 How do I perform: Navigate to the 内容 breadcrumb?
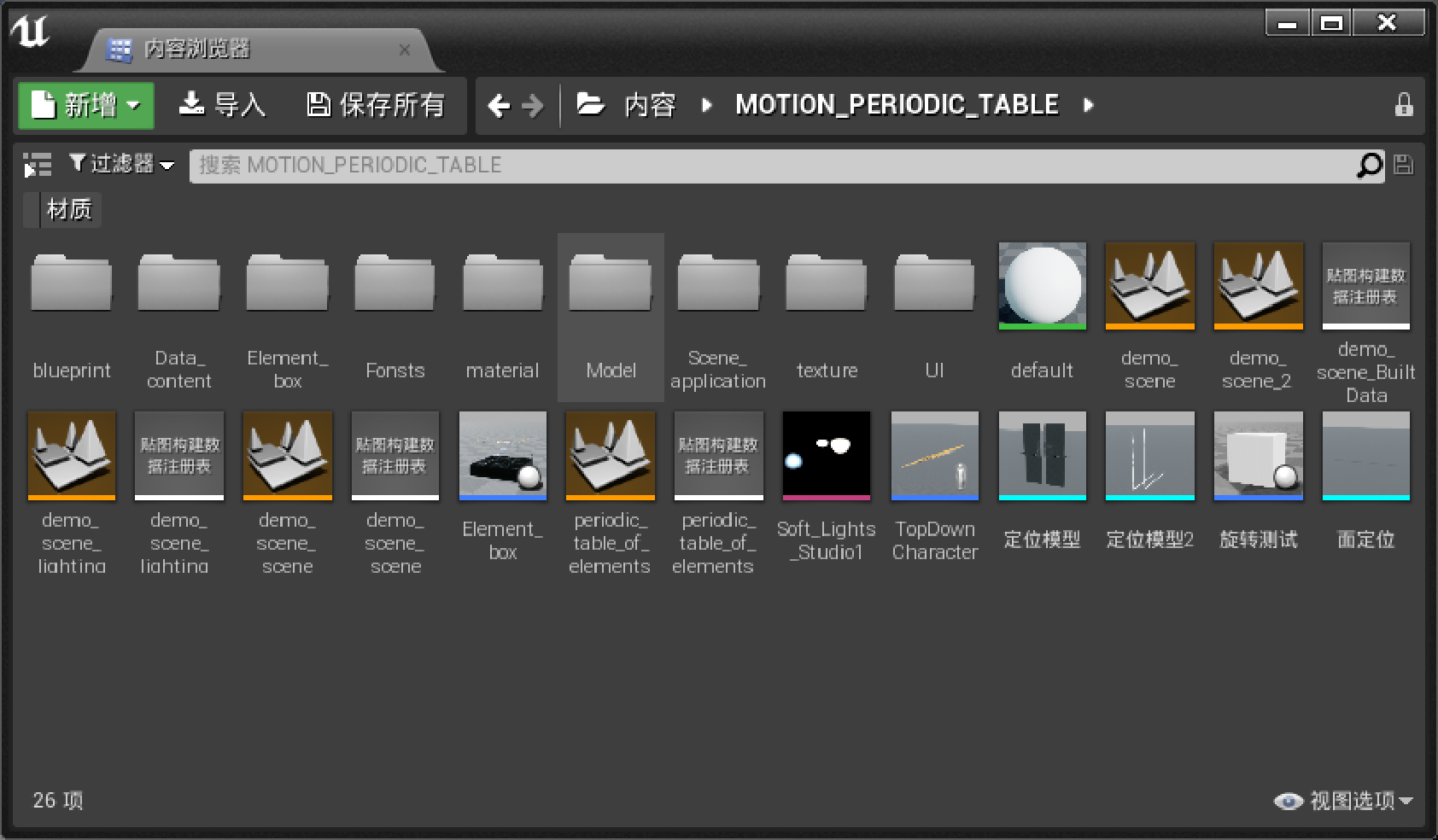pos(650,106)
